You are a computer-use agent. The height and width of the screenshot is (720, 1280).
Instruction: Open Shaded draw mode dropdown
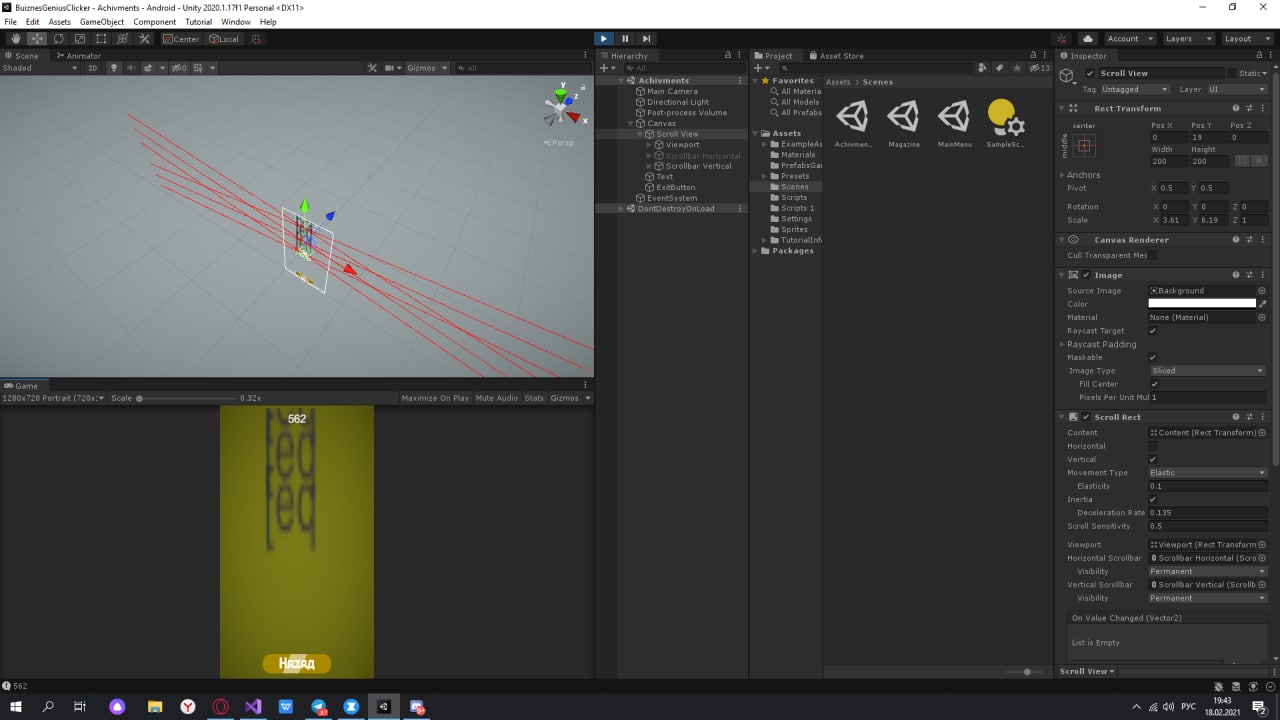(39, 68)
